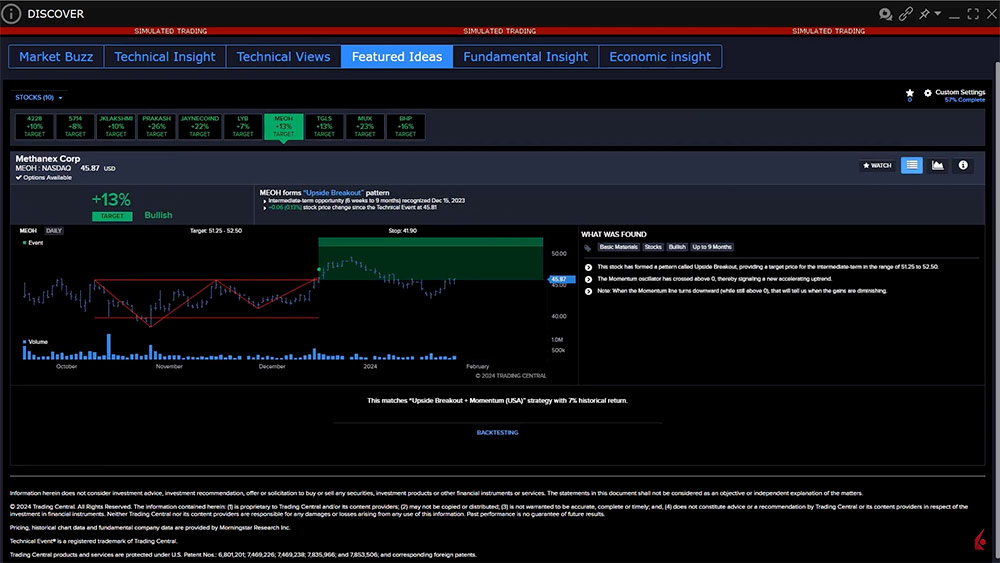Screen dimensions: 1000x563
Task: Click the green TARGET badge
Action: [112, 216]
